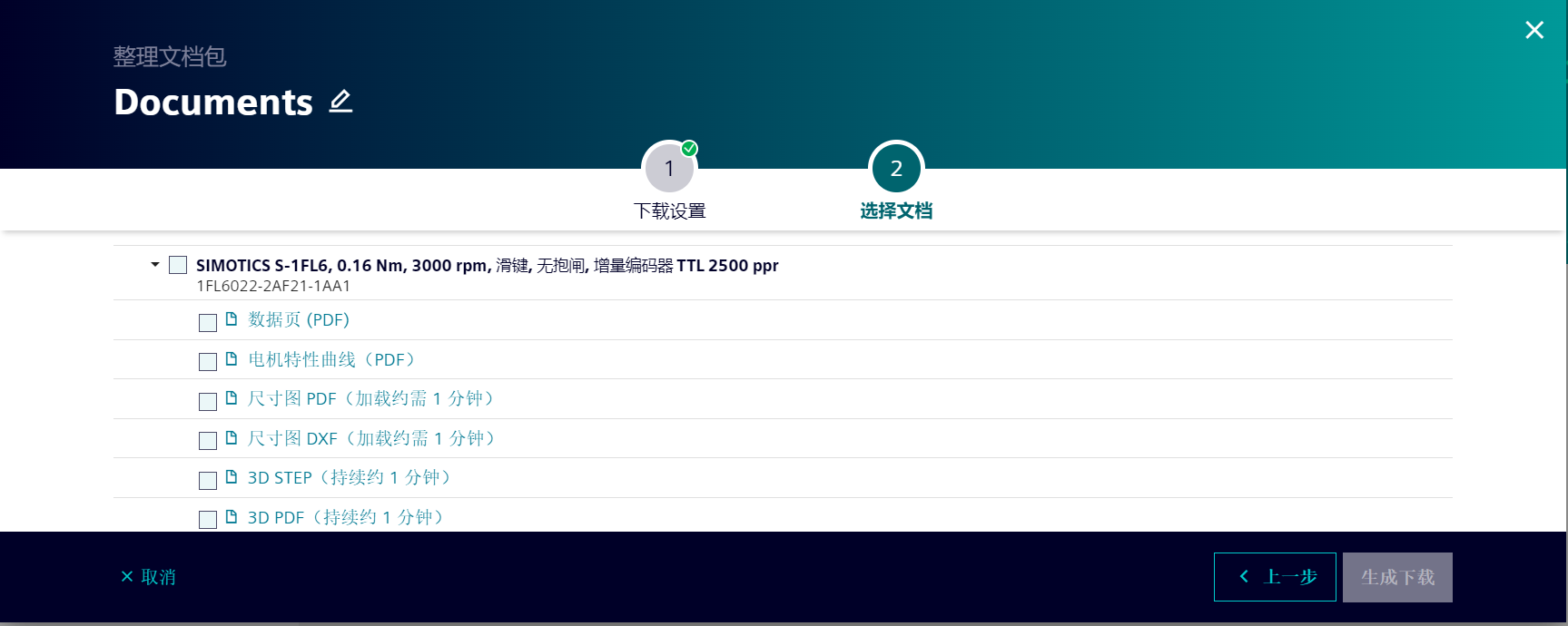
Task: Go to step 1 下载设置
Action: click(670, 168)
